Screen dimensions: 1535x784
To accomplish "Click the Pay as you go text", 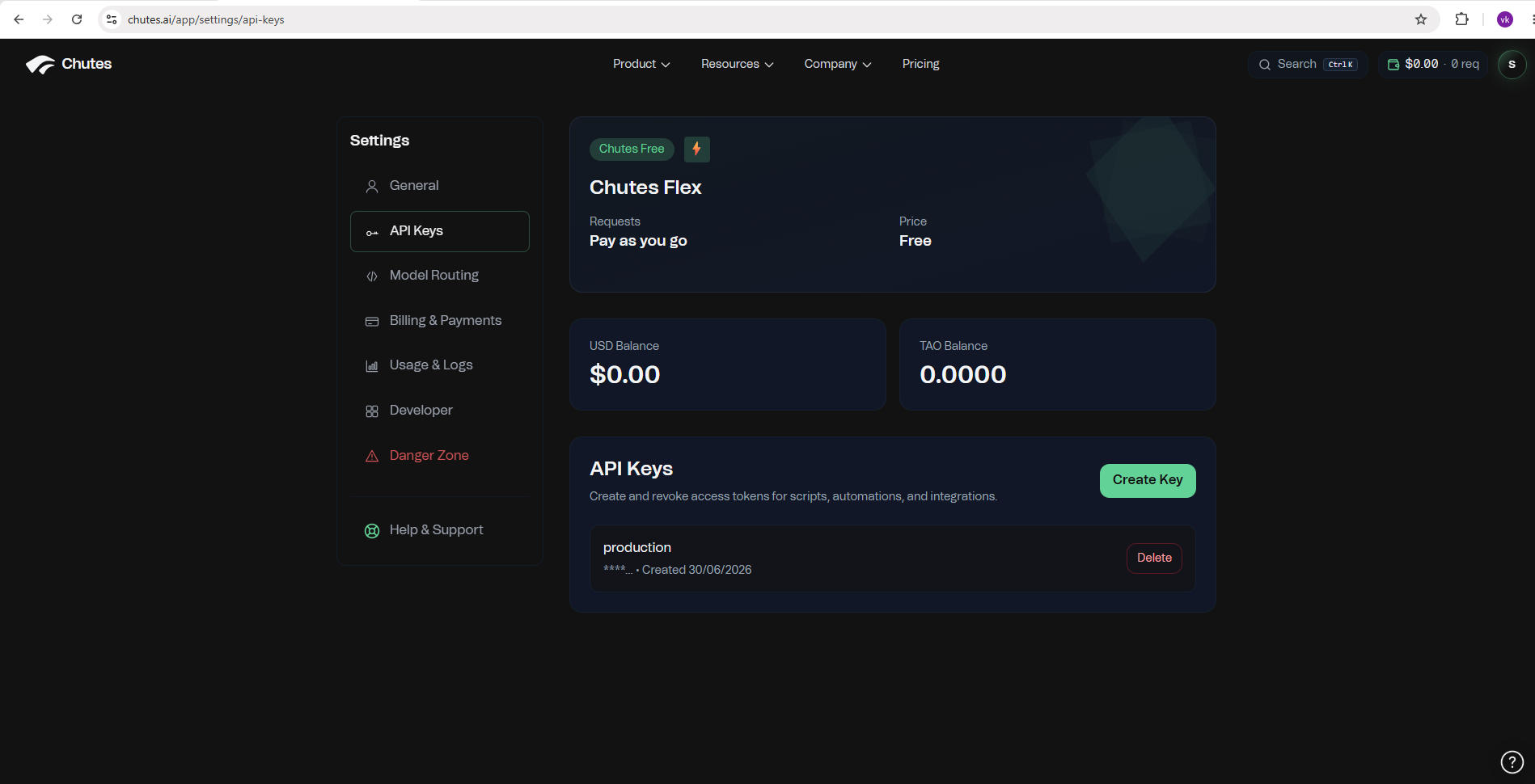I will click(x=638, y=241).
